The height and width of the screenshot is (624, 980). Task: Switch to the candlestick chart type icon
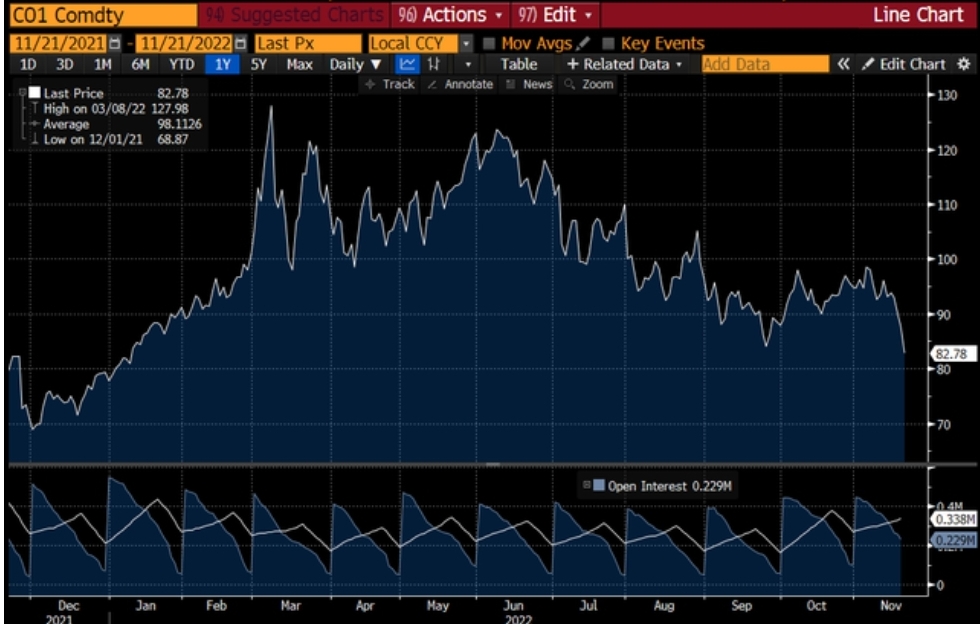click(x=434, y=64)
